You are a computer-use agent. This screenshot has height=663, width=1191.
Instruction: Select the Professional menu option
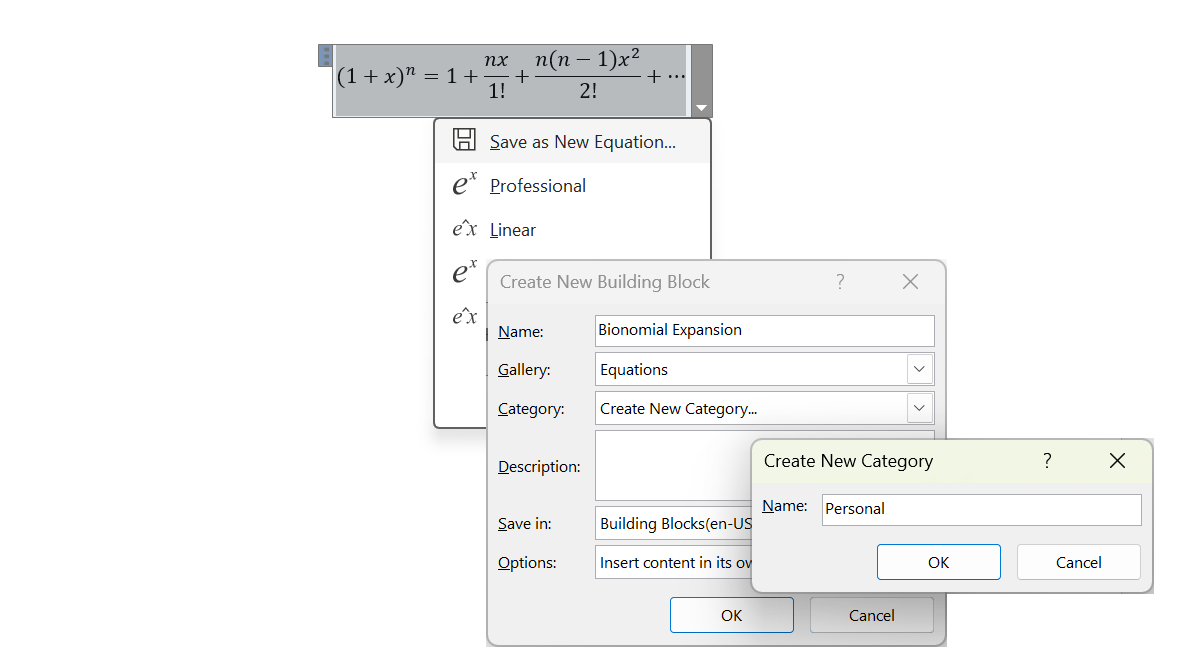(x=538, y=186)
